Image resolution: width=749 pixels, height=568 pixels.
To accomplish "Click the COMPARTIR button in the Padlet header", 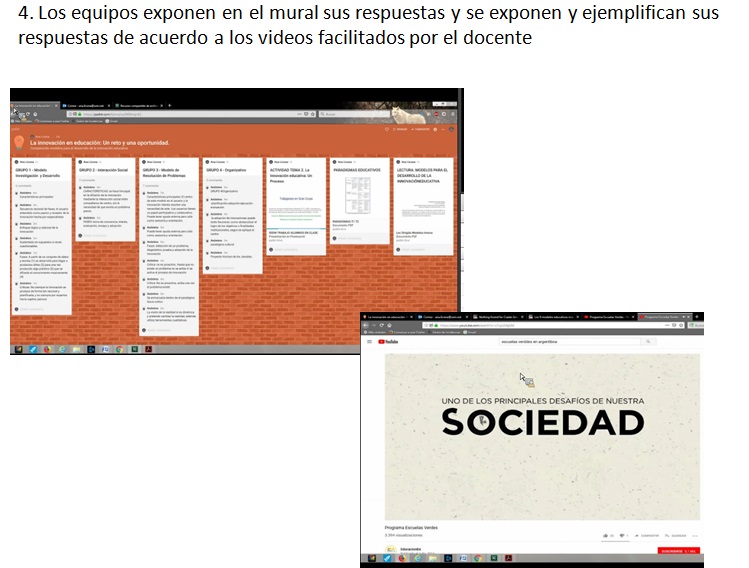I will [421, 129].
